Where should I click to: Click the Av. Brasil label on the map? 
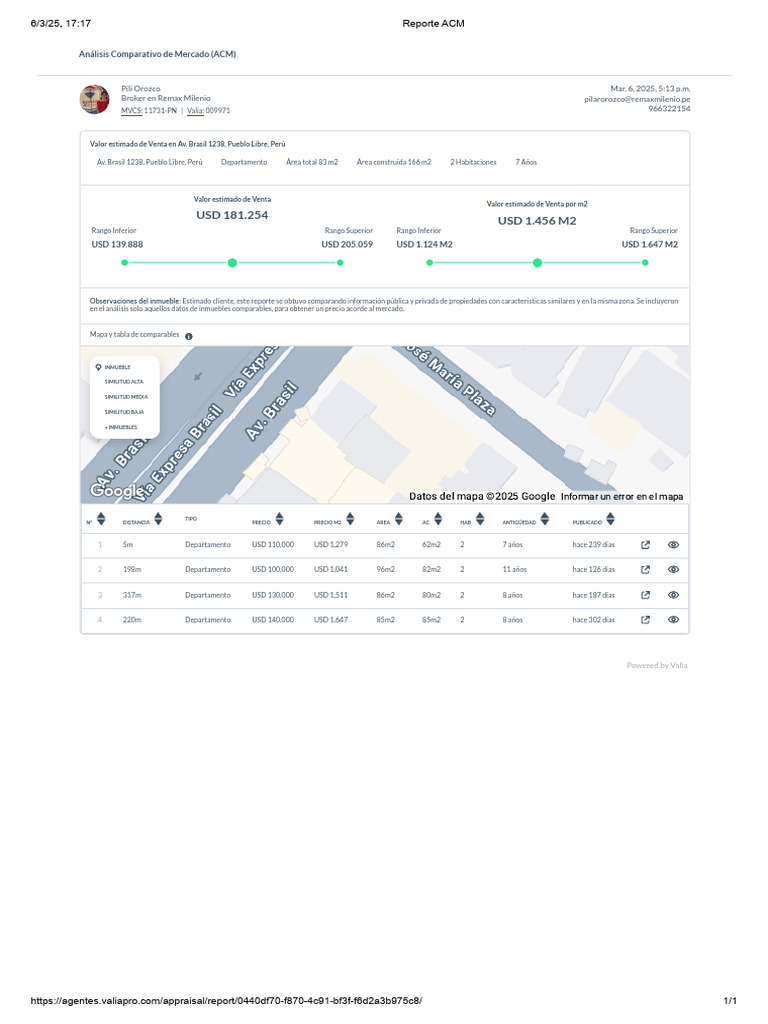point(272,410)
